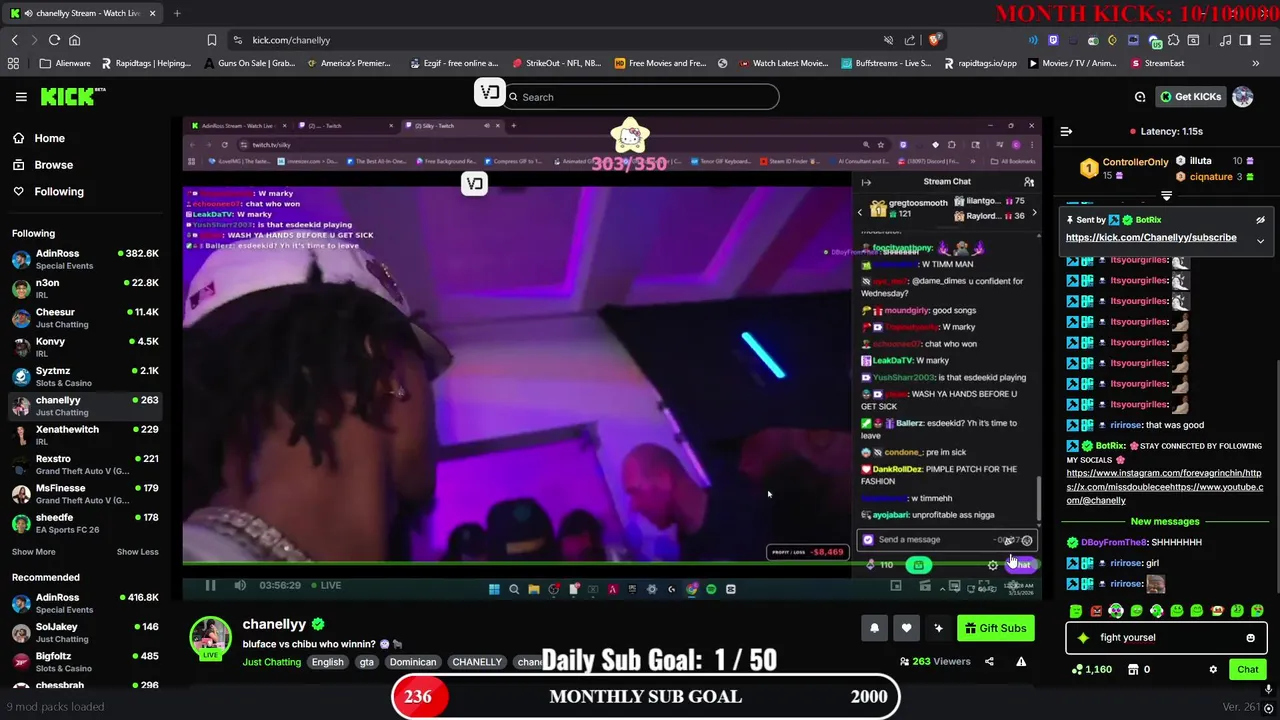Click Show Less in Following list
The image size is (1280, 720).
(137, 552)
